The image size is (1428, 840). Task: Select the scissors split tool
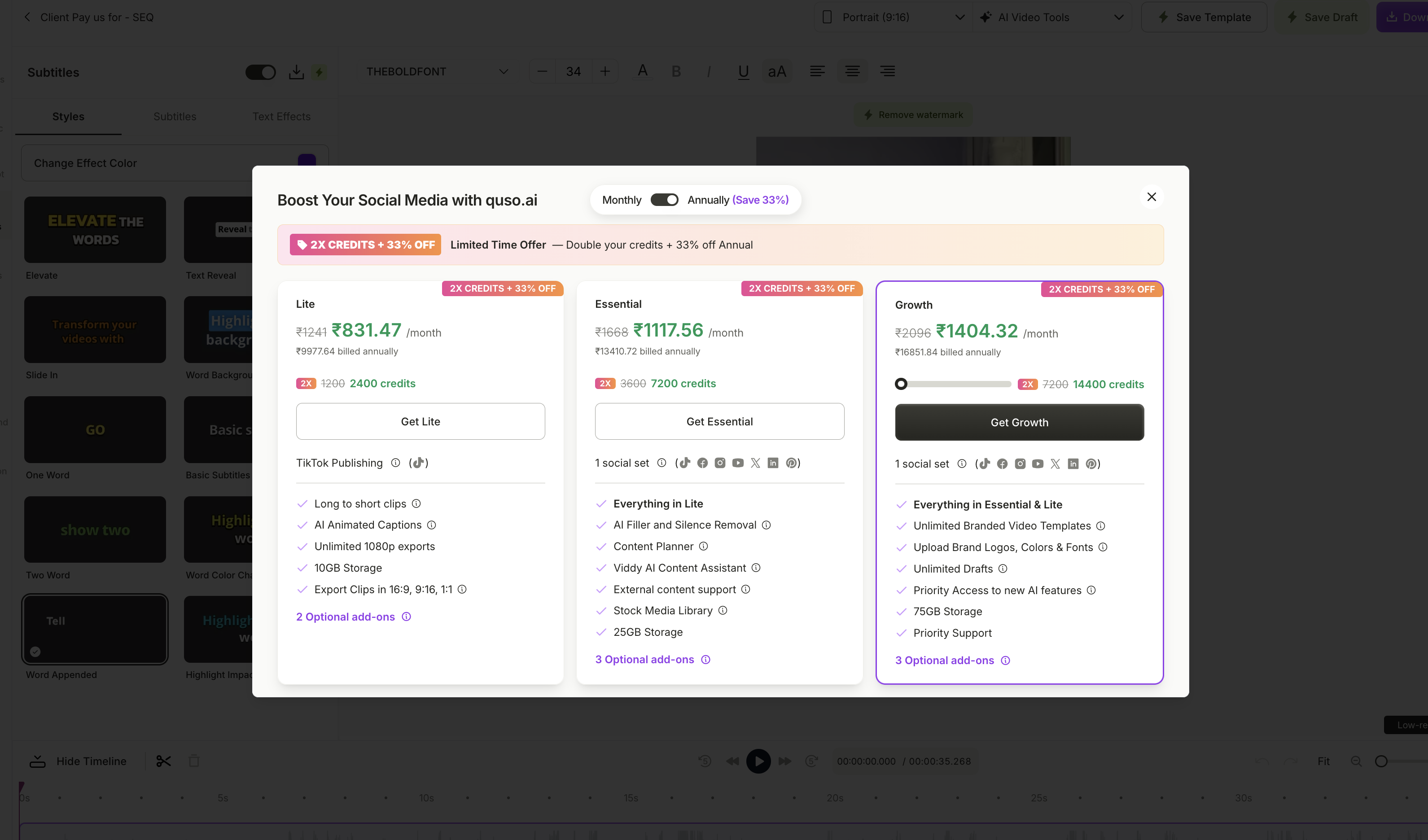tap(163, 761)
